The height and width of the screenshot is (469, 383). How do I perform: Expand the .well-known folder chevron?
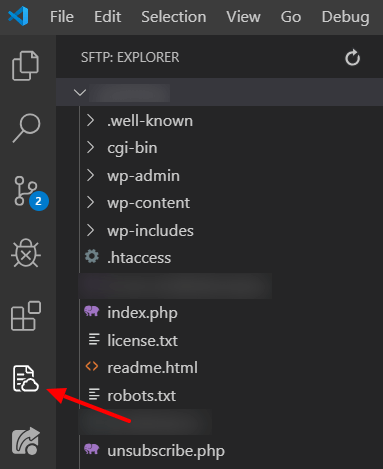90,120
